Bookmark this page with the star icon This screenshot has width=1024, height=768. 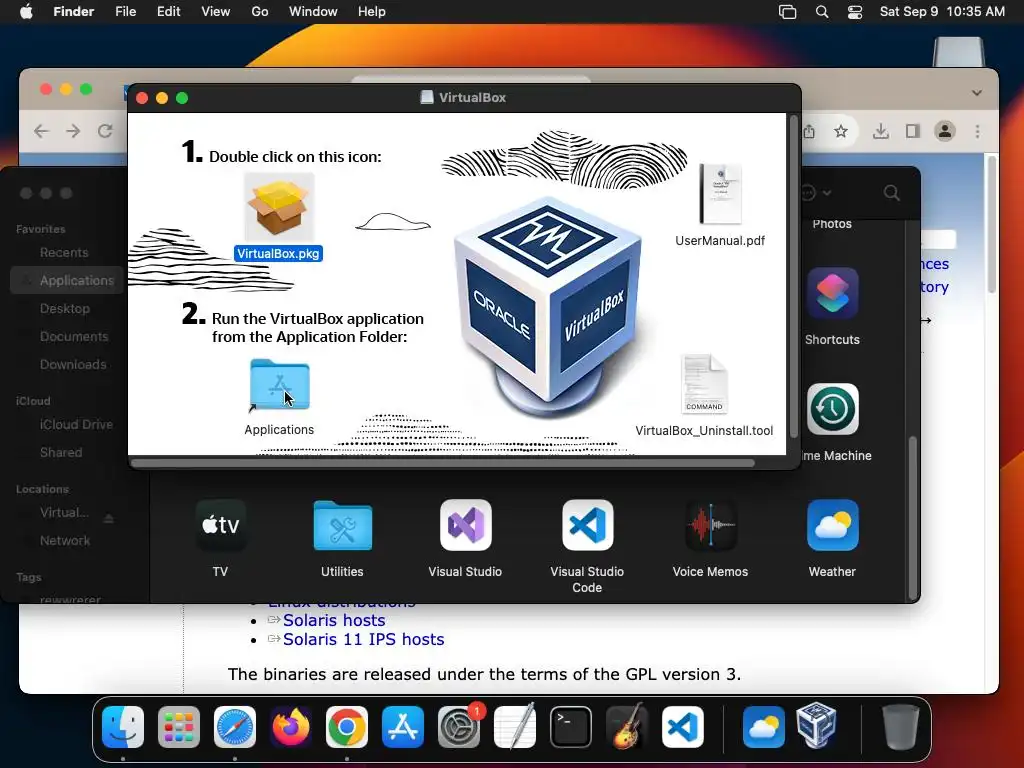click(841, 131)
